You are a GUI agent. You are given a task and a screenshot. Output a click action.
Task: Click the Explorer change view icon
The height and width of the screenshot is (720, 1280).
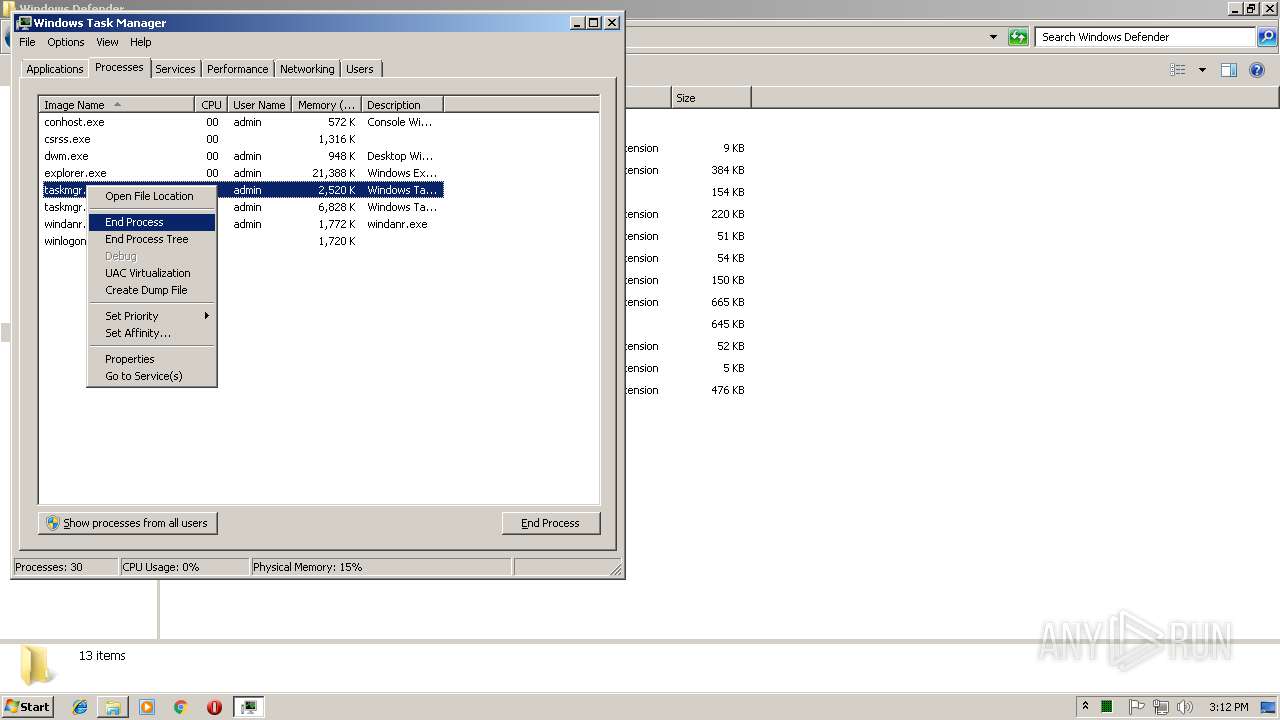coord(1178,70)
